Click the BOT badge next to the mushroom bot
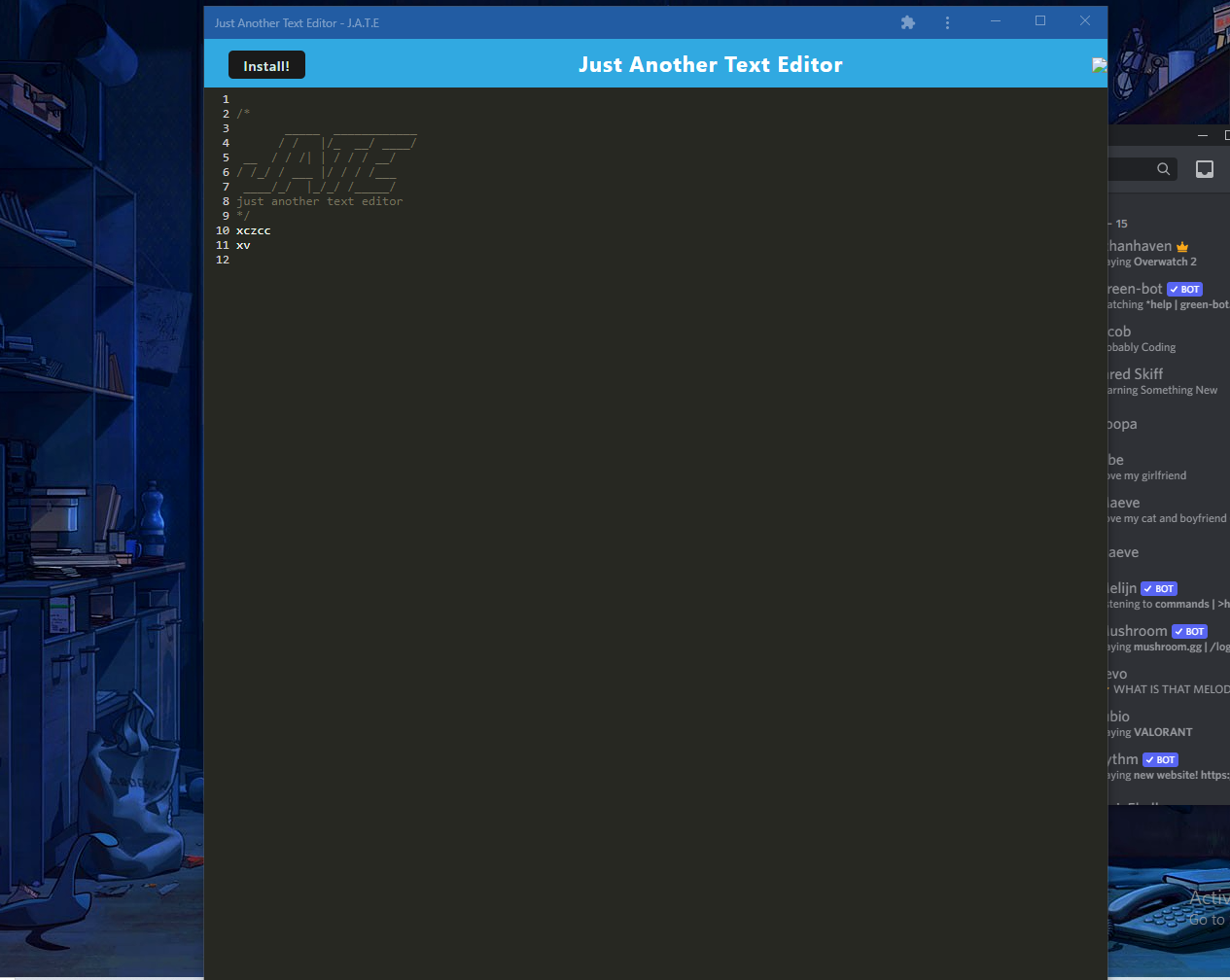This screenshot has height=980, width=1230. click(x=1189, y=631)
